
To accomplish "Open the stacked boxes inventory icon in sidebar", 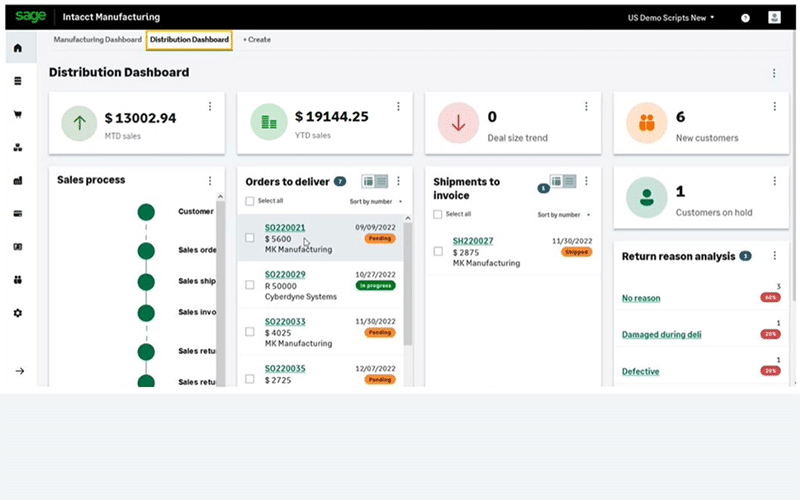I will [x=18, y=147].
